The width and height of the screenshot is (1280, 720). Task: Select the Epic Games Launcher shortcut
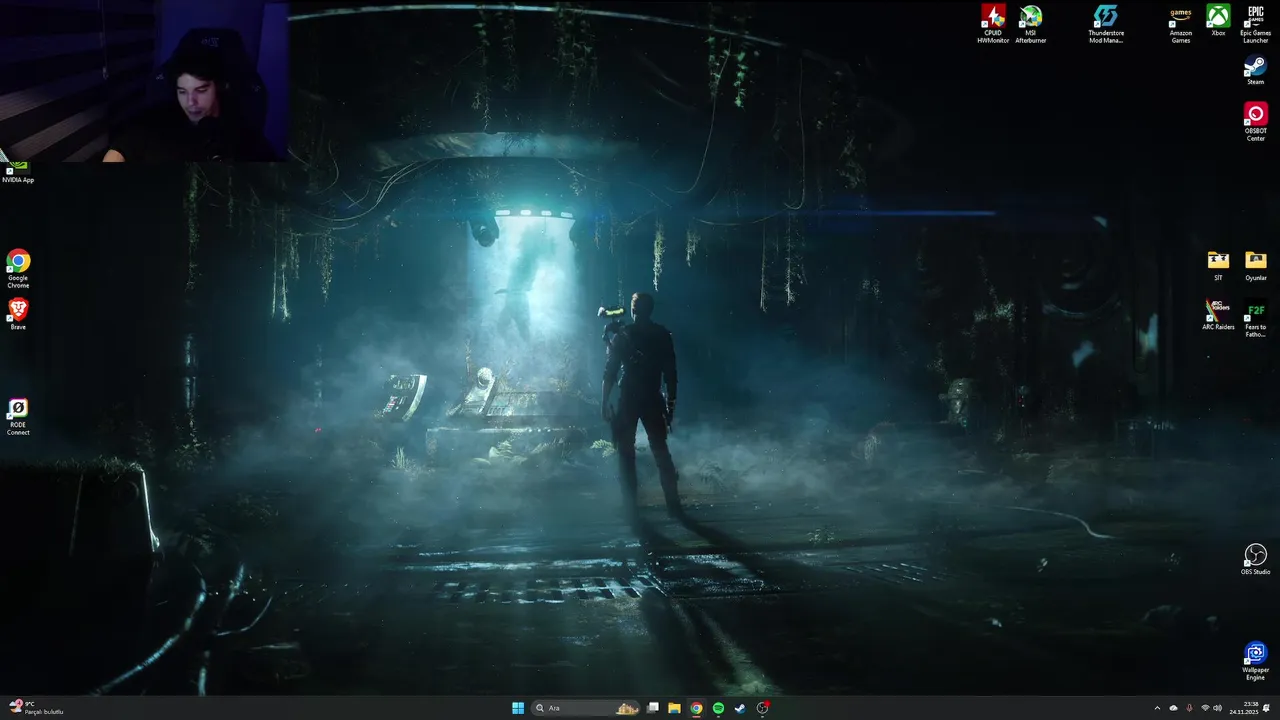pos(1255,24)
